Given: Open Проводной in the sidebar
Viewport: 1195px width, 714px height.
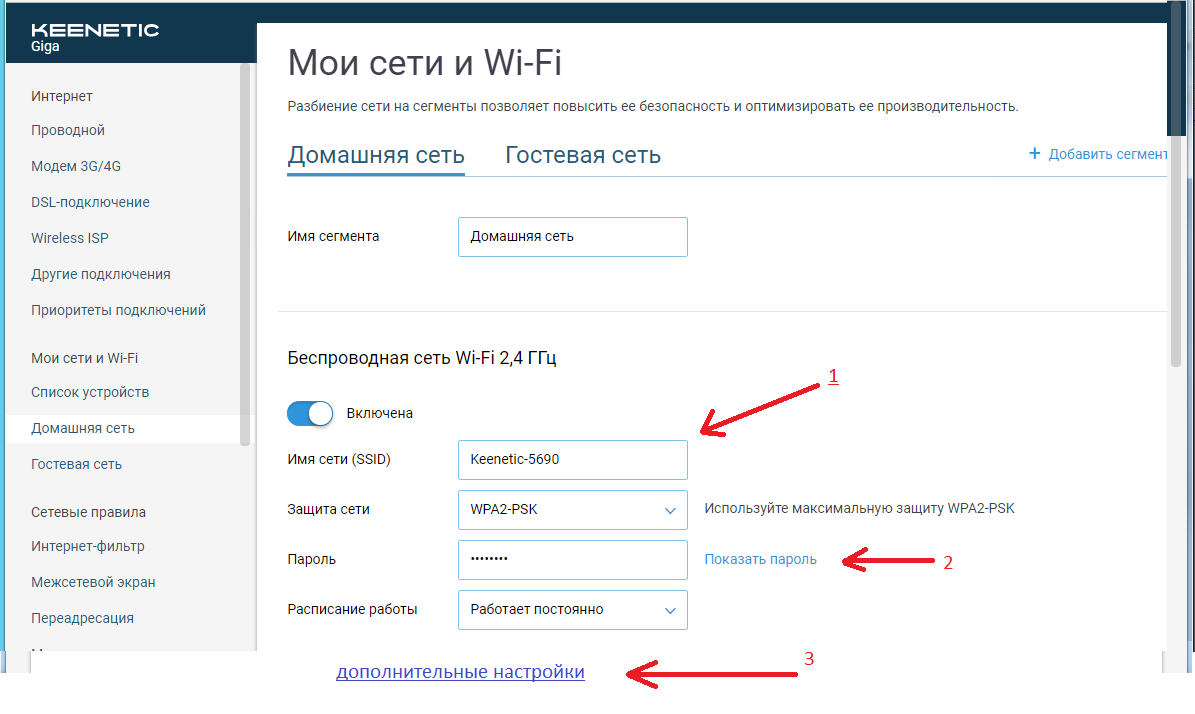Looking at the screenshot, I should (x=68, y=130).
